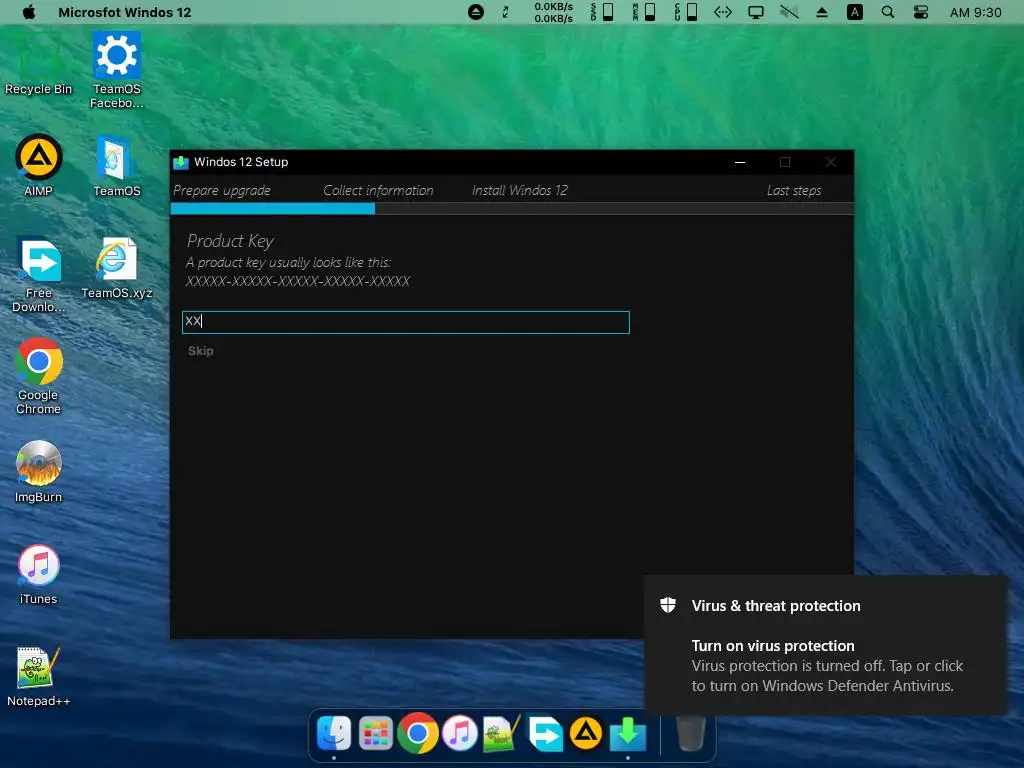Minimize the Windos 12 Setup window
Screen dimensions: 1024x768
click(x=739, y=162)
